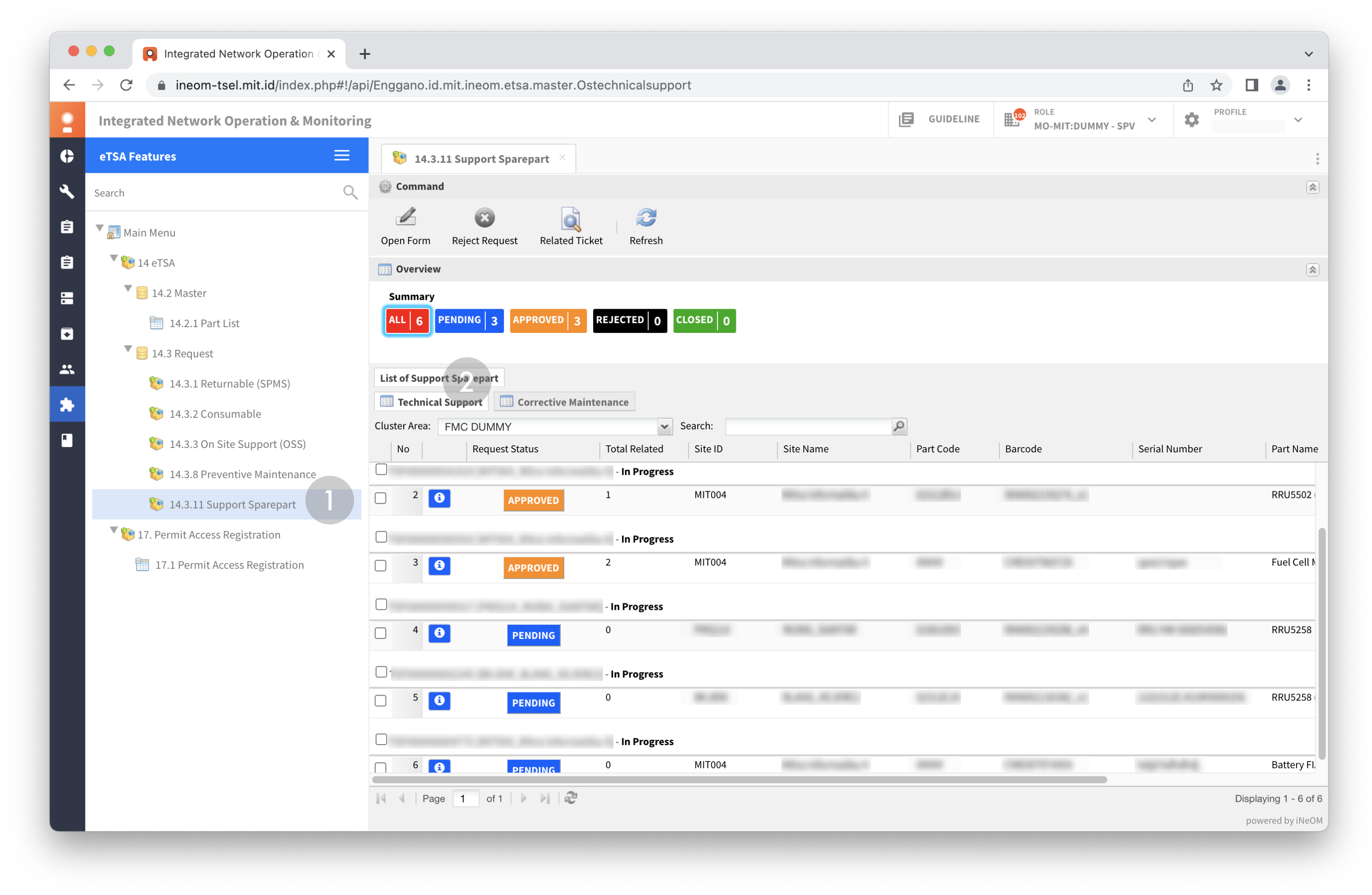Open info for row 4 request
This screenshot has width=1372, height=895.
tap(439, 633)
